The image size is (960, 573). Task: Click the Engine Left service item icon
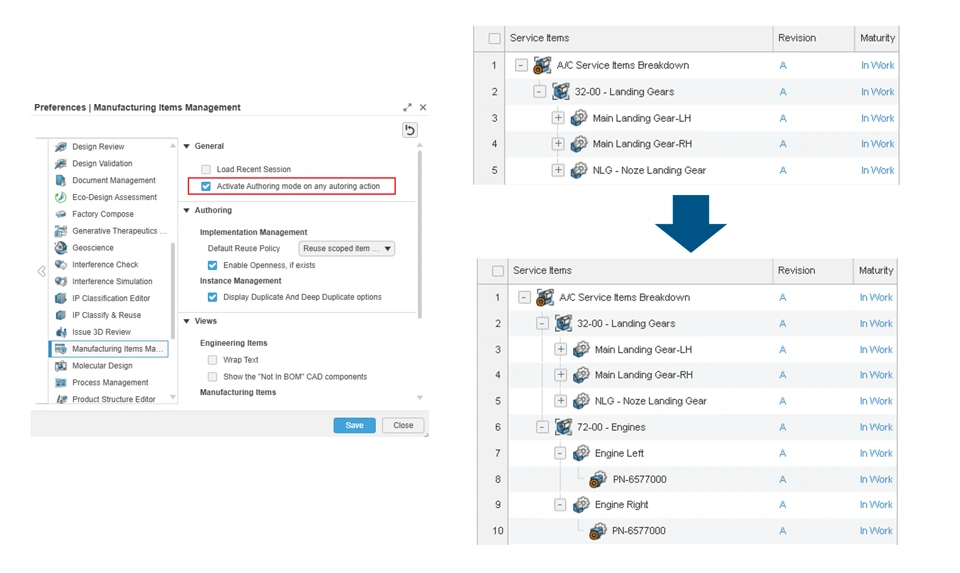(x=581, y=453)
